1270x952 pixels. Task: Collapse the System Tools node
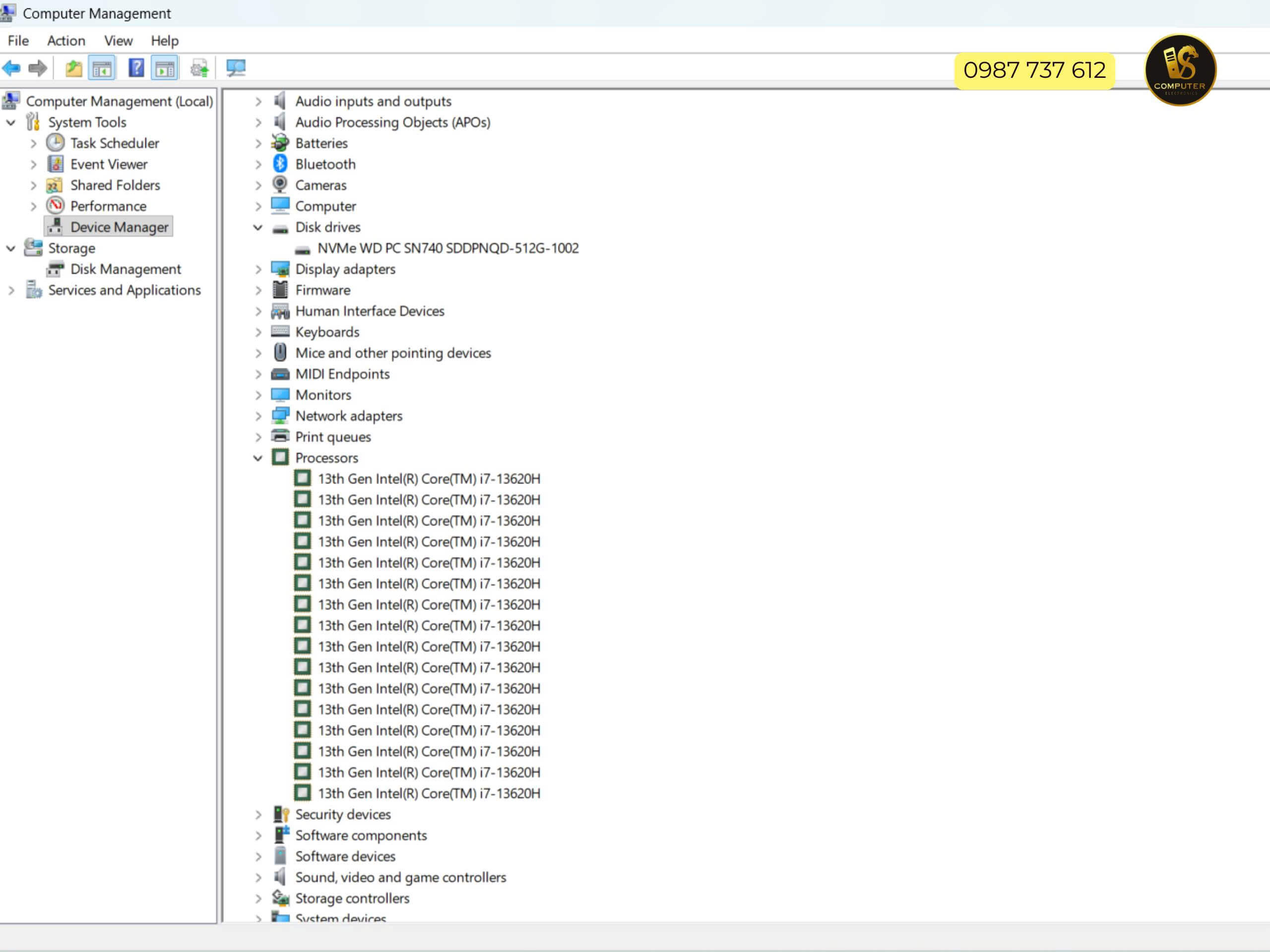coord(11,122)
